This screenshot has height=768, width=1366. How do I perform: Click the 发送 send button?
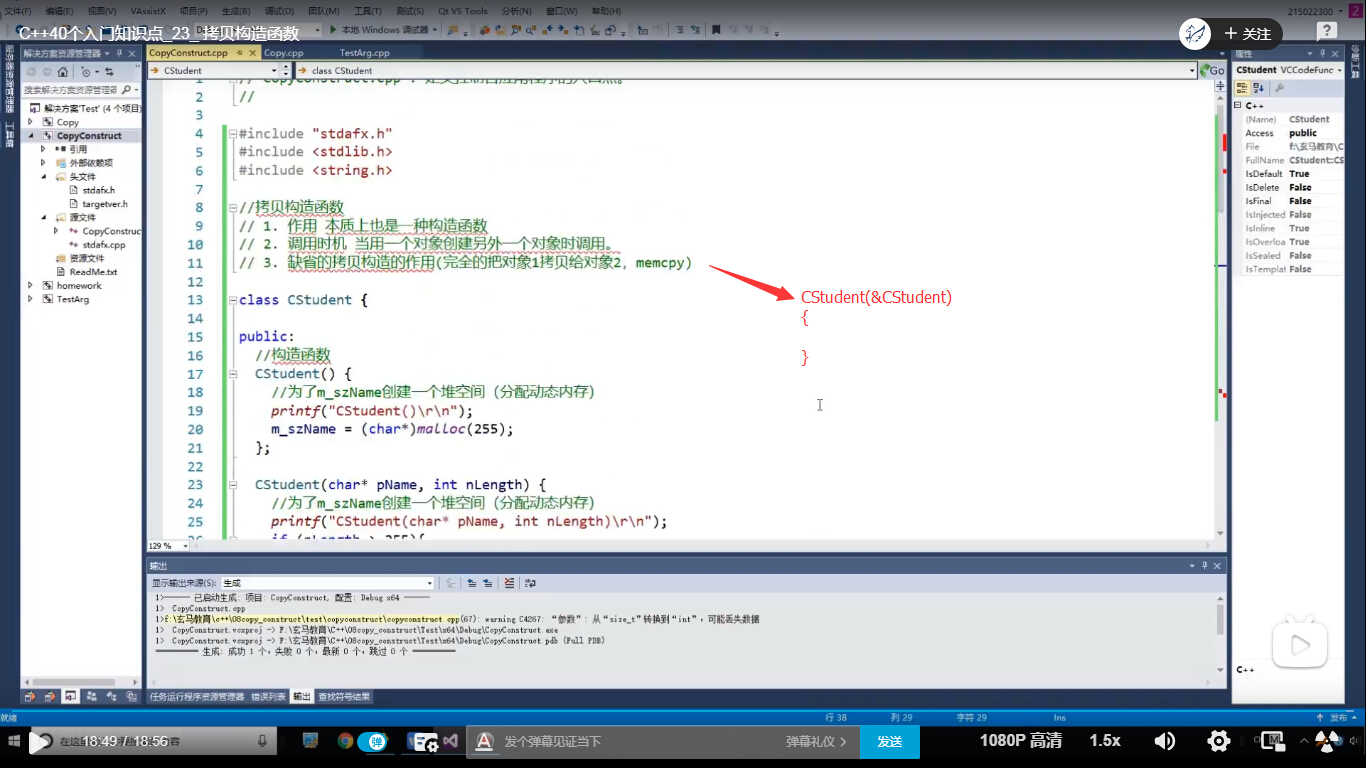click(890, 741)
